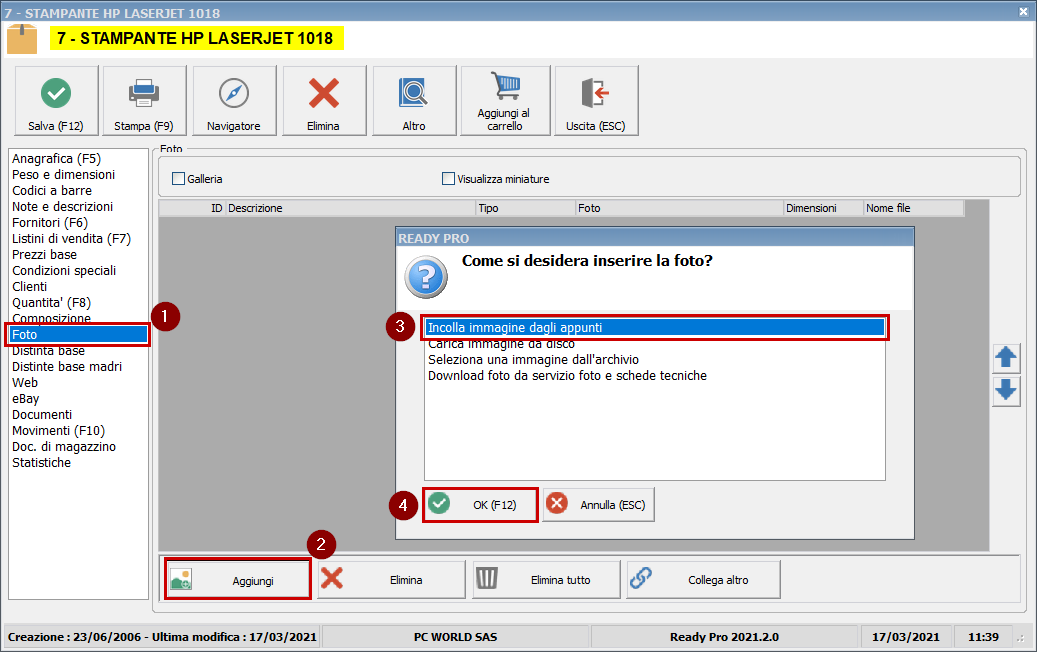Click the Aggiungi al carrello cart icon
This screenshot has height=652, width=1037.
click(x=505, y=85)
